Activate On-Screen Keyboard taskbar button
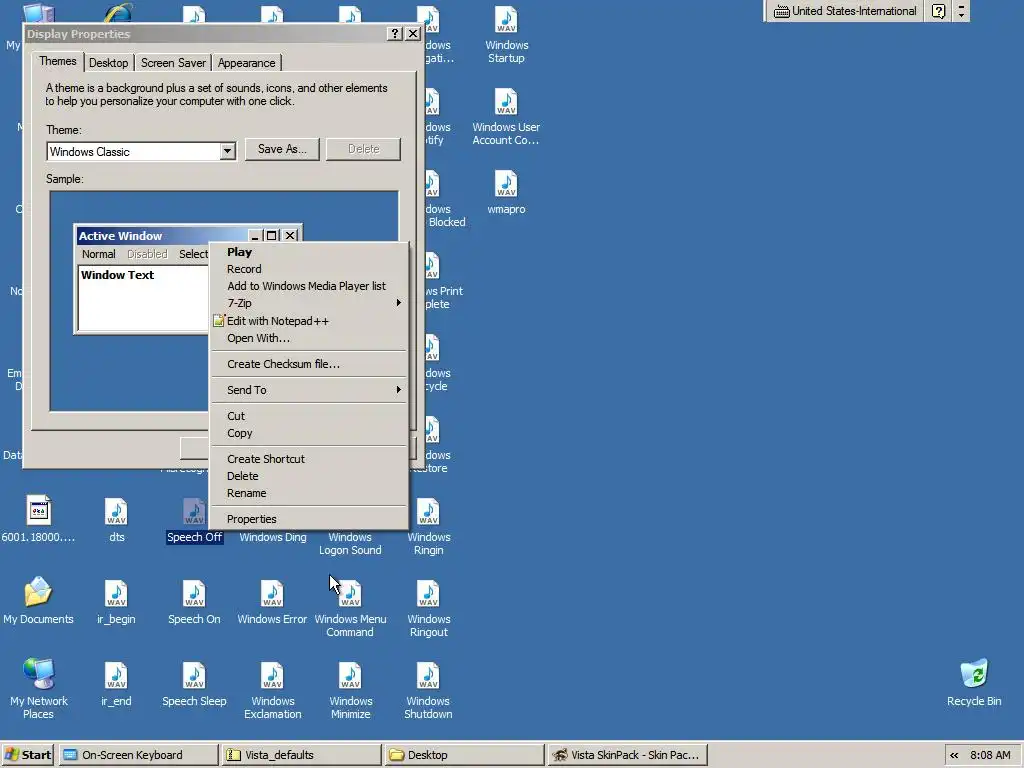The image size is (1024, 768). [x=138, y=755]
